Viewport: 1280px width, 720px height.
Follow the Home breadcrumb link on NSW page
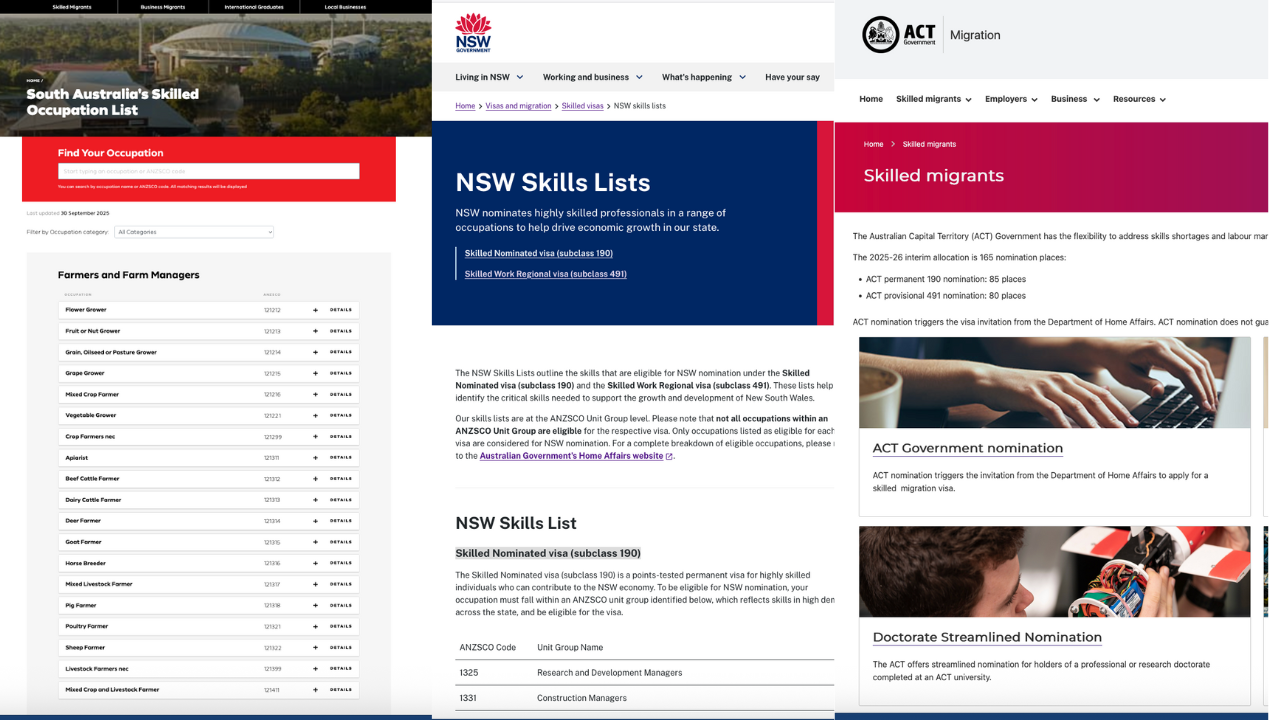tap(465, 106)
